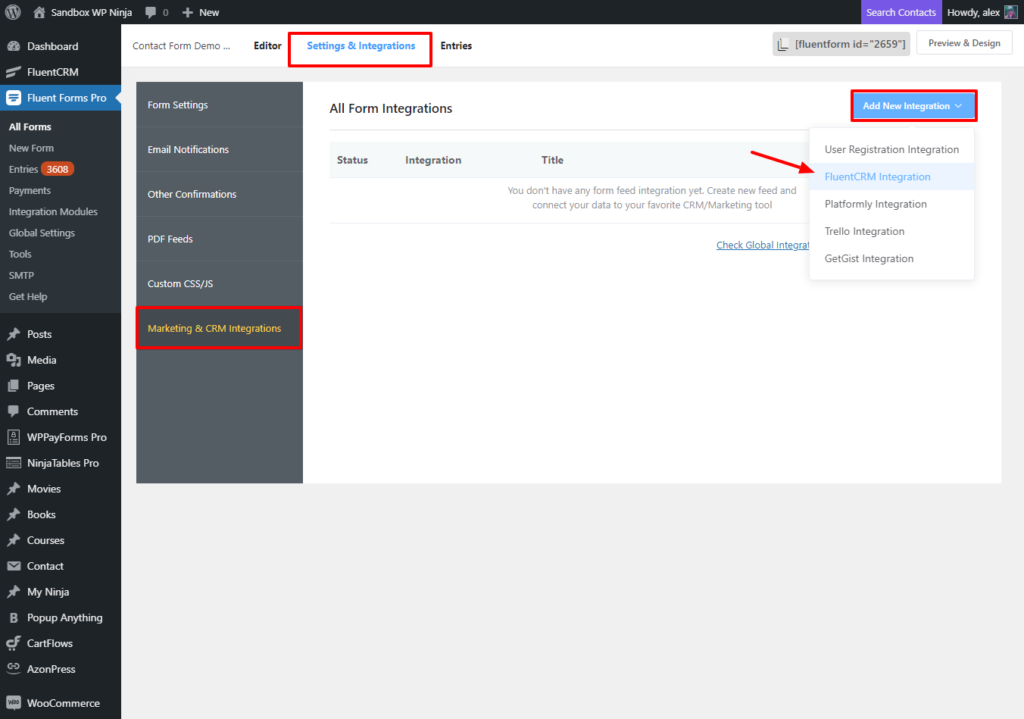The height and width of the screenshot is (719, 1024).
Task: Click the Status column header
Action: 352,160
